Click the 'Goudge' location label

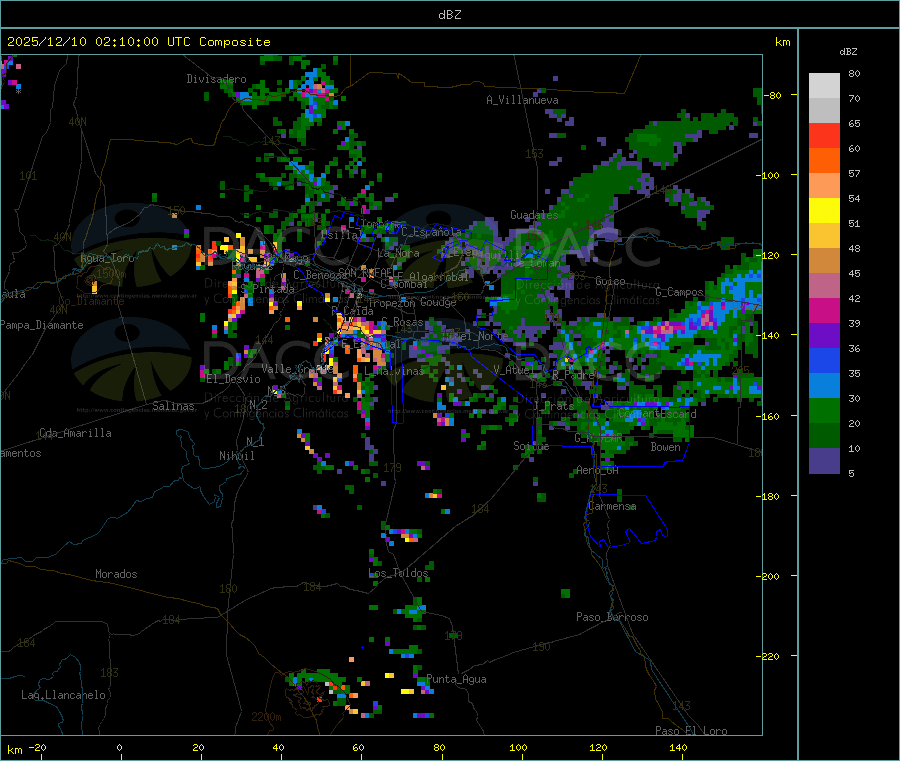click(x=438, y=302)
